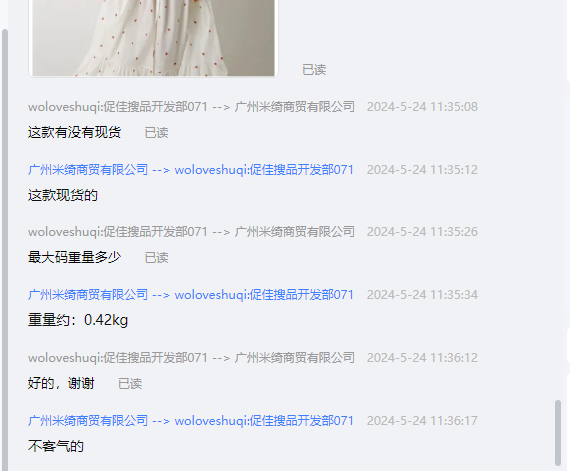Click the 已读 status beside the dress image
The height and width of the screenshot is (471, 570).
coord(314,70)
